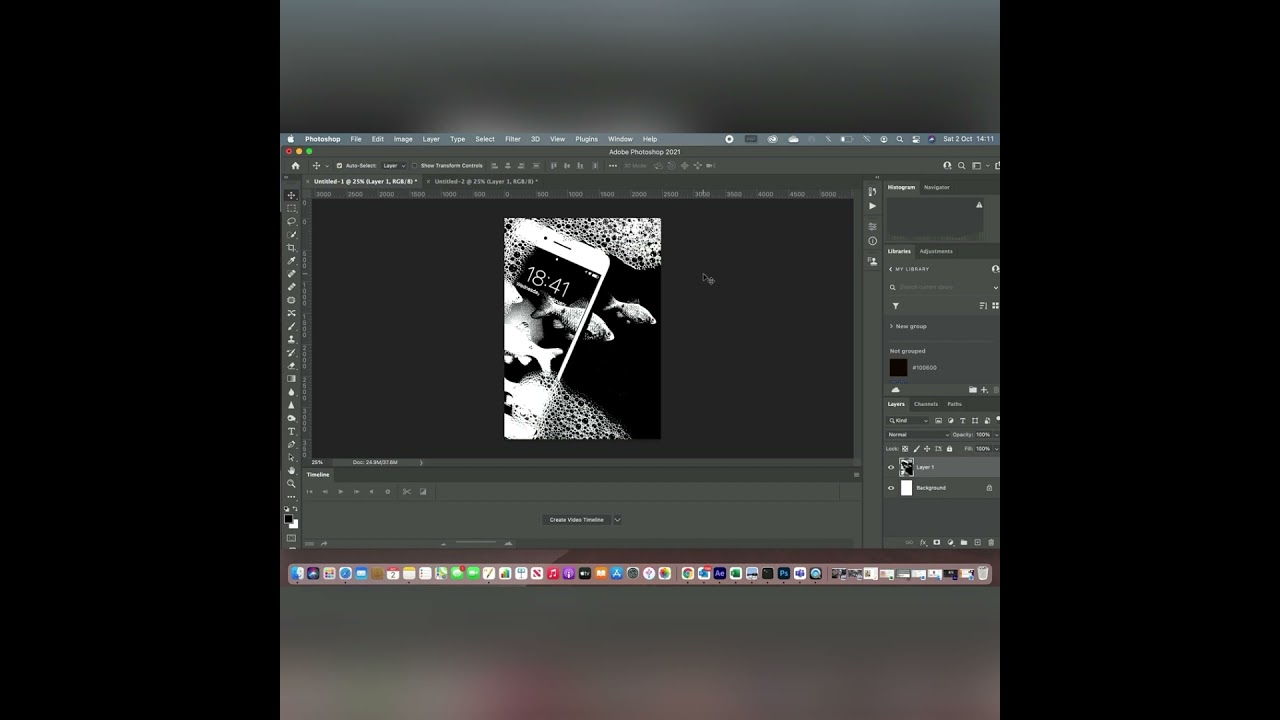Click the Create Video Timeline button
This screenshot has width=1280, height=720.
[x=577, y=520]
